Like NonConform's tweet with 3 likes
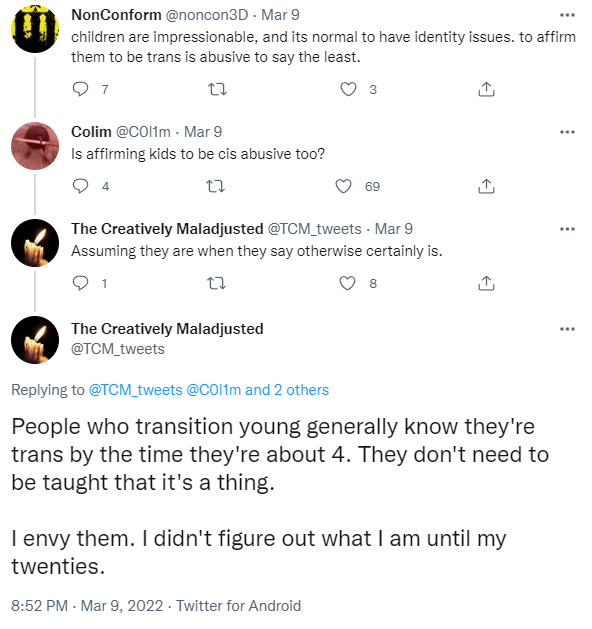Image resolution: width=592 pixels, height=629 pixels. 348,89
